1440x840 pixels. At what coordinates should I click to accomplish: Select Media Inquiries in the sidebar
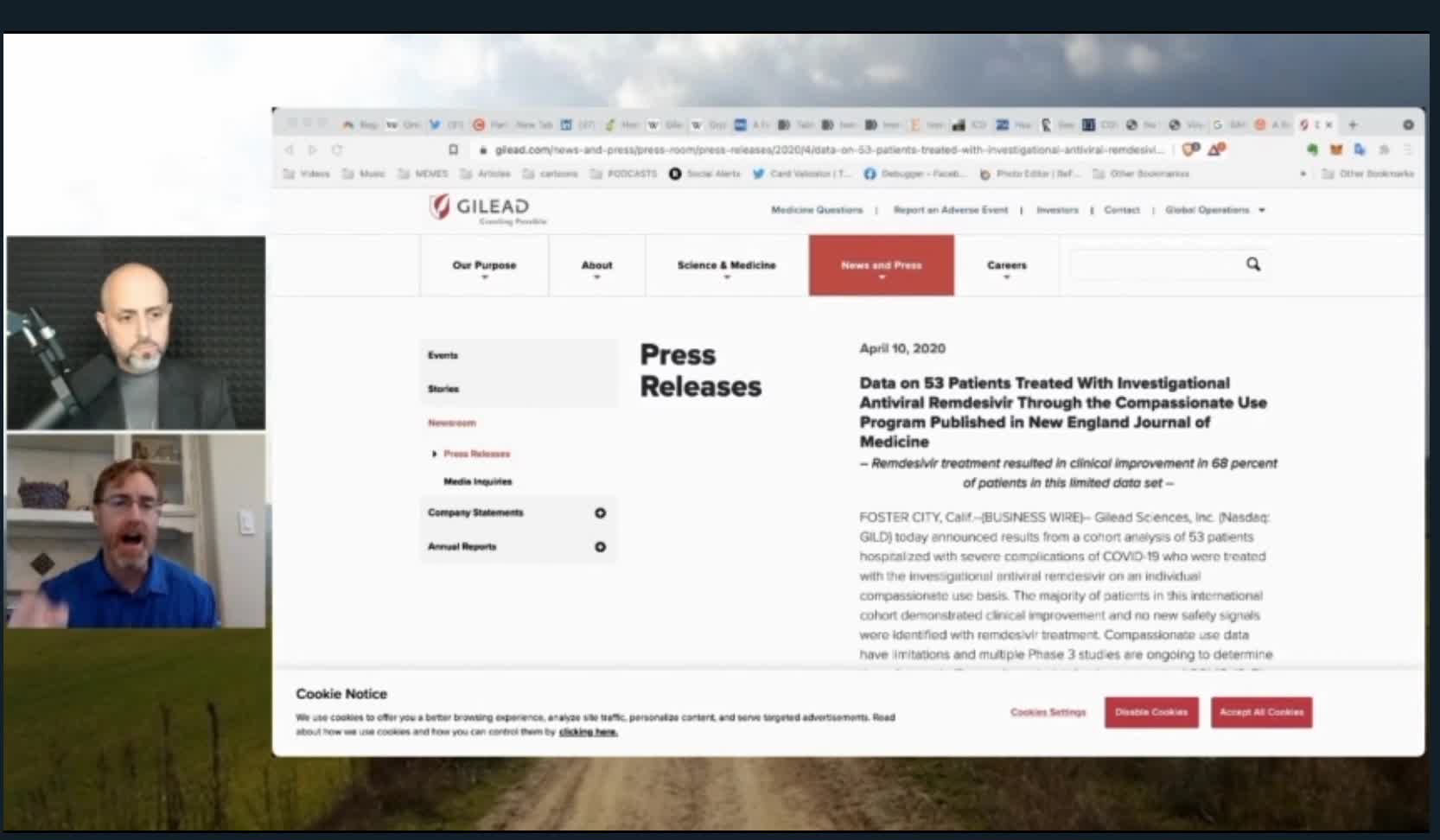[478, 481]
